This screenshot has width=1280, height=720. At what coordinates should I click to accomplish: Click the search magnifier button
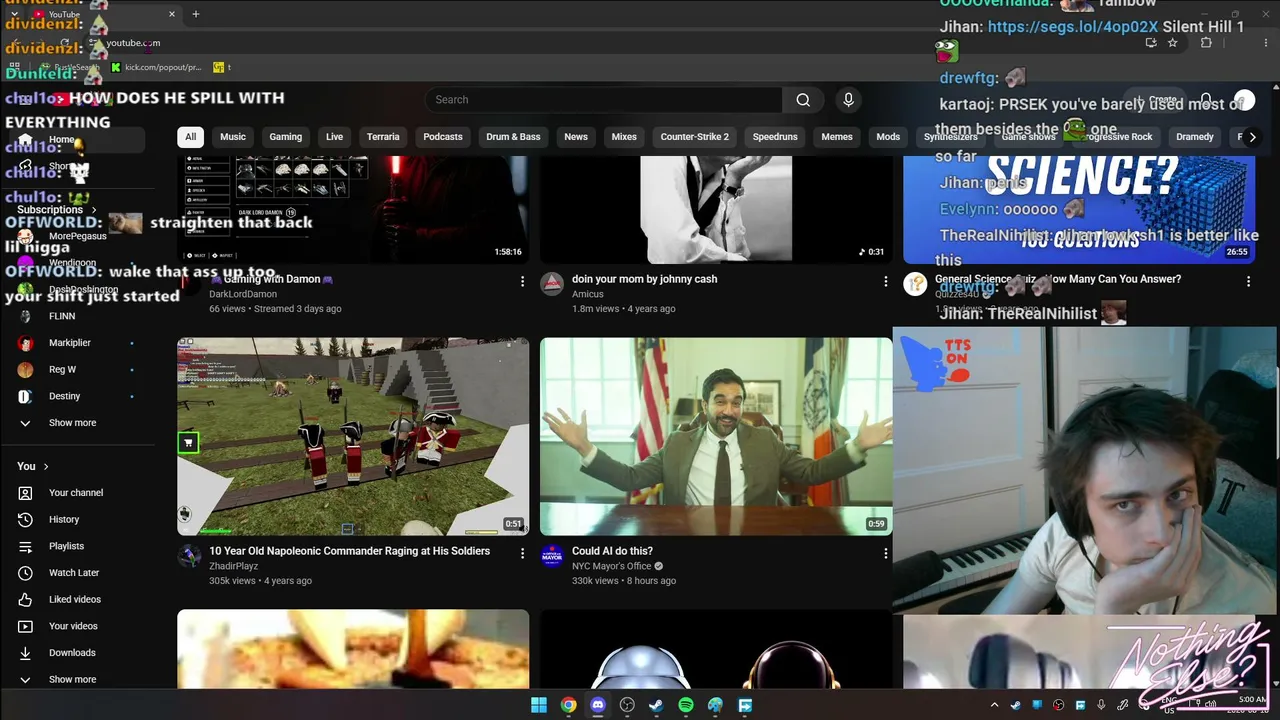click(803, 100)
